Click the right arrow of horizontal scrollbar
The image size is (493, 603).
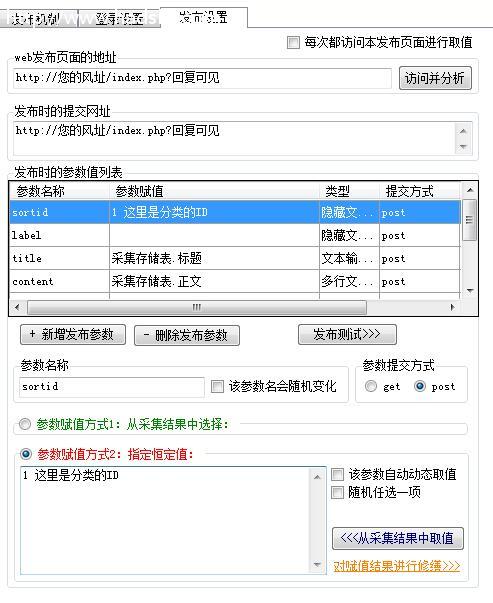click(452, 307)
